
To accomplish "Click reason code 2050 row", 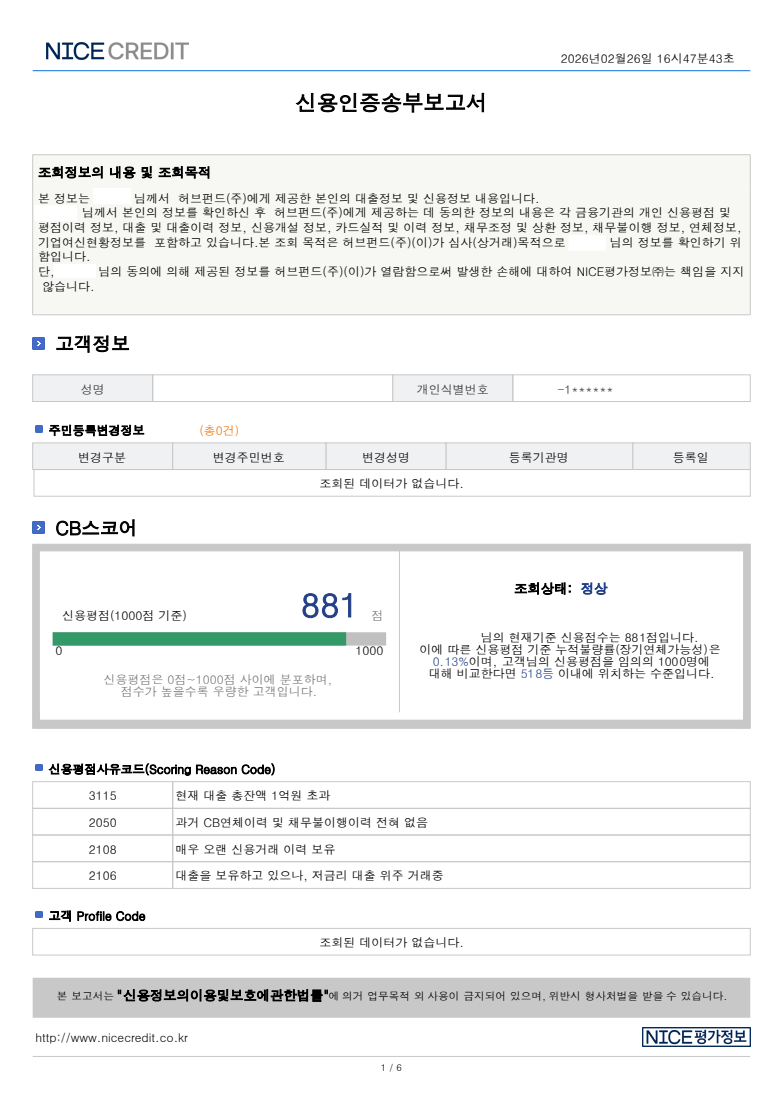I will click(x=390, y=823).
